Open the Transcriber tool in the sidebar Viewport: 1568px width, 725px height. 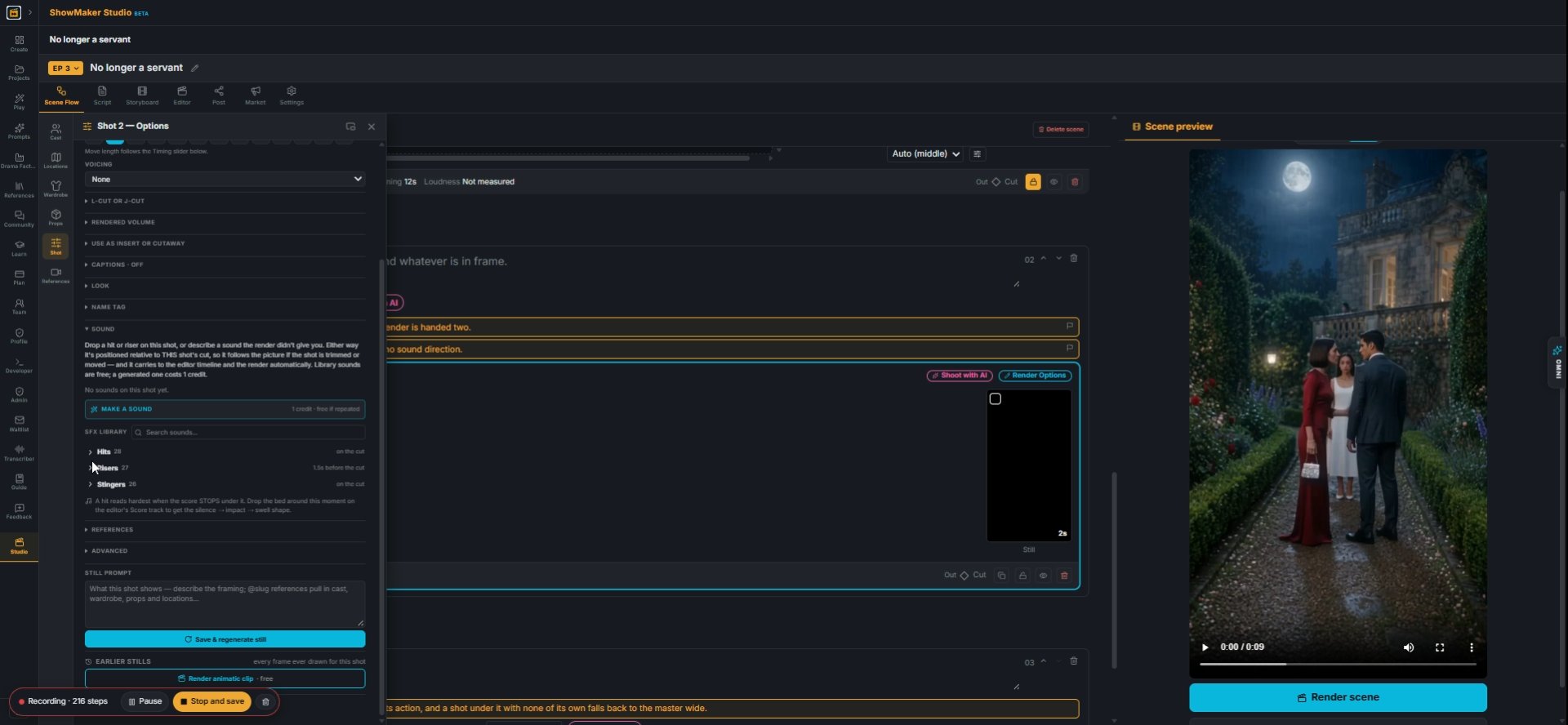pyautogui.click(x=19, y=453)
